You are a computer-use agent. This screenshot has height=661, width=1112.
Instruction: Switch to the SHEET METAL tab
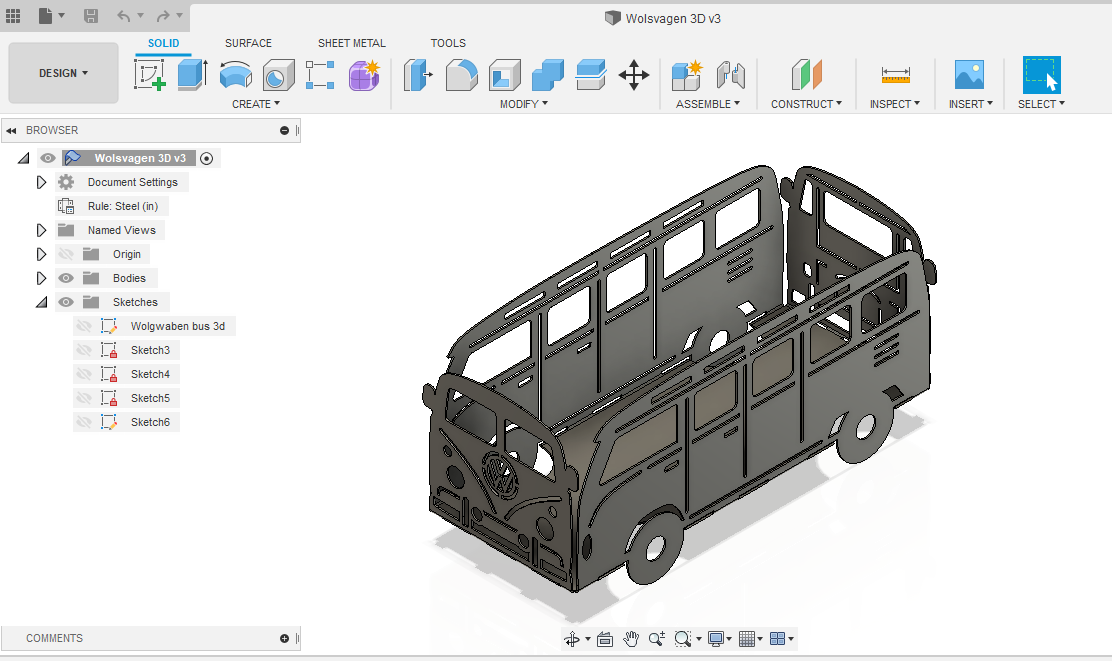(352, 43)
